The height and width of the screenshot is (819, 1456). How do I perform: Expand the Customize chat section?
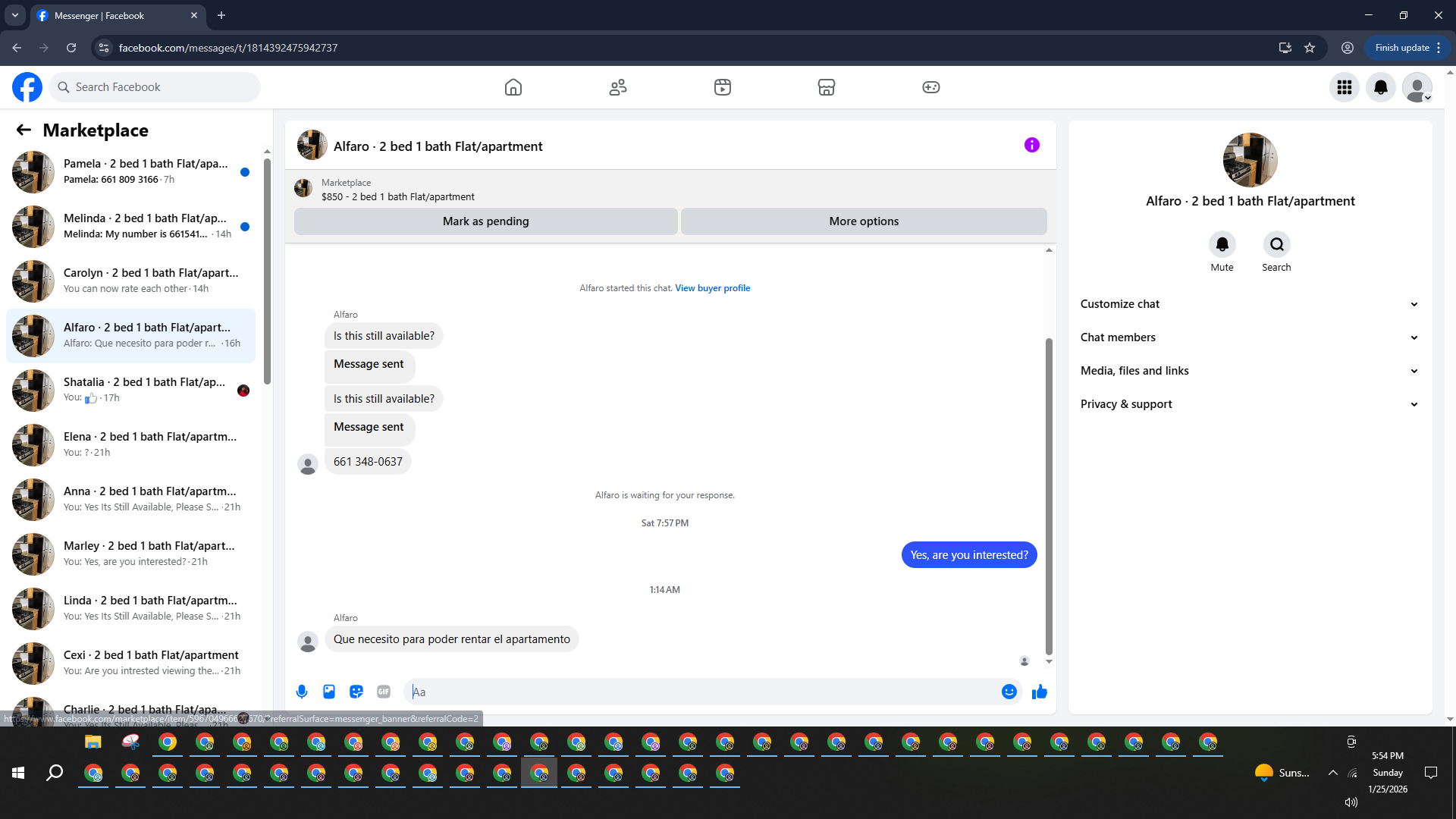1250,304
